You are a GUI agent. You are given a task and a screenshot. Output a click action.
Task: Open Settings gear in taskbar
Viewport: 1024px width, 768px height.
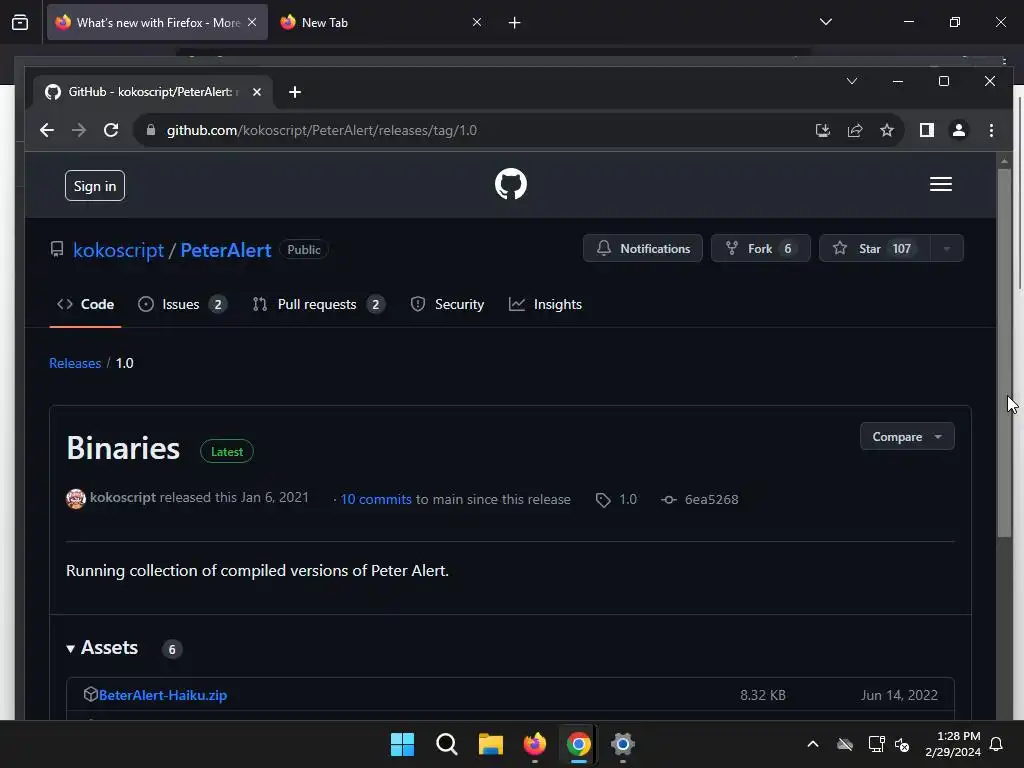(622, 744)
